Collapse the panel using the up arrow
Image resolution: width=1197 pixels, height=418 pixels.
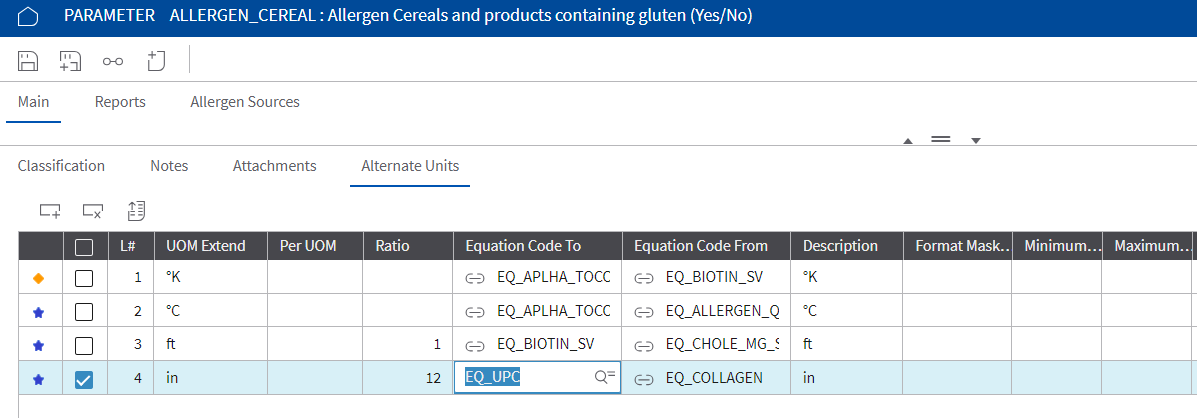pyautogui.click(x=908, y=141)
